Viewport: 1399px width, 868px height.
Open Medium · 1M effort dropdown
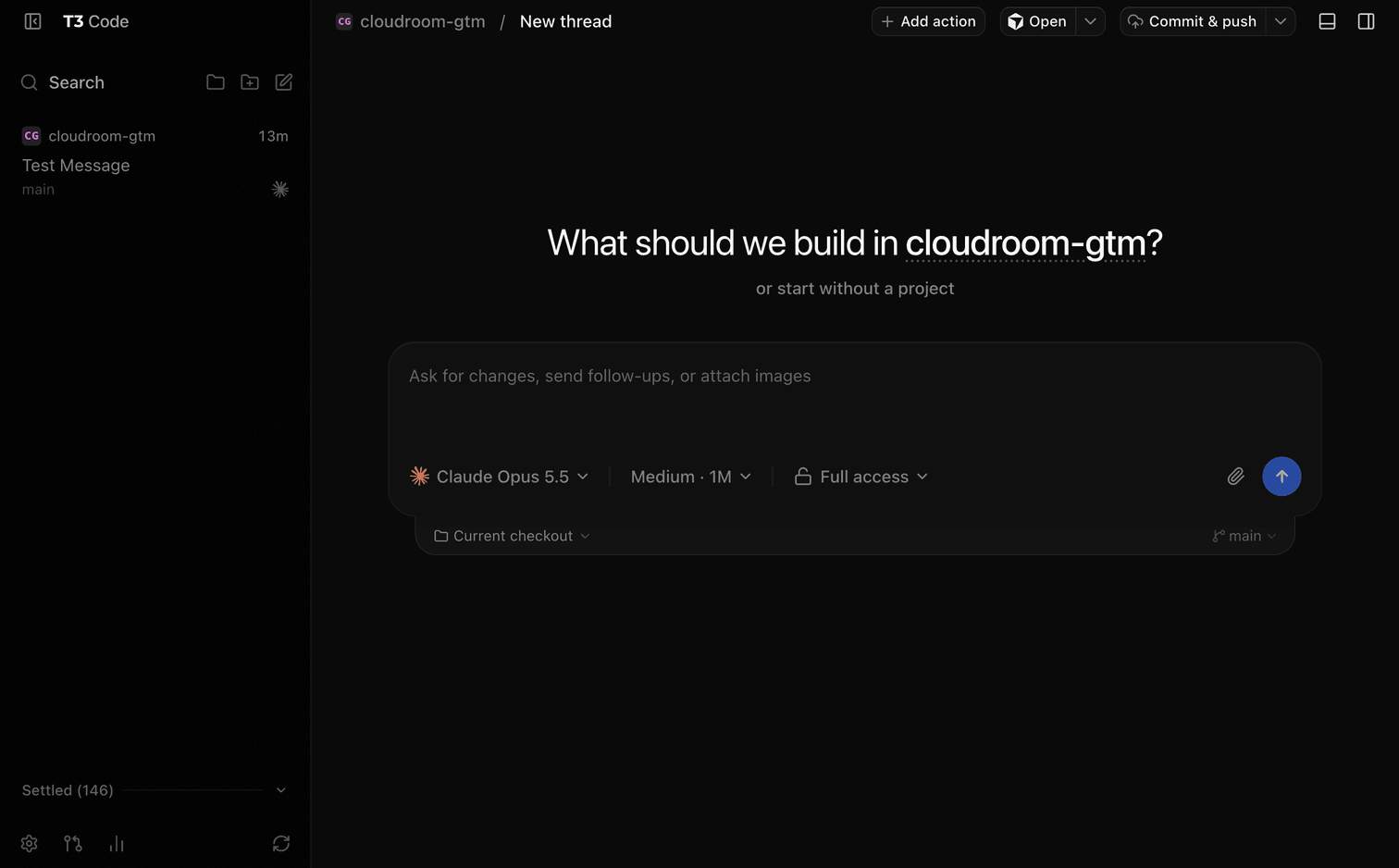pyautogui.click(x=690, y=477)
